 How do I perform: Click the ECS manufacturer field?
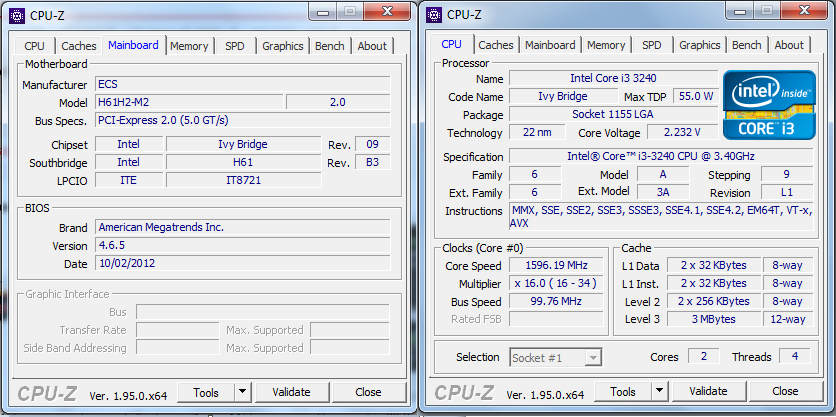click(x=243, y=84)
